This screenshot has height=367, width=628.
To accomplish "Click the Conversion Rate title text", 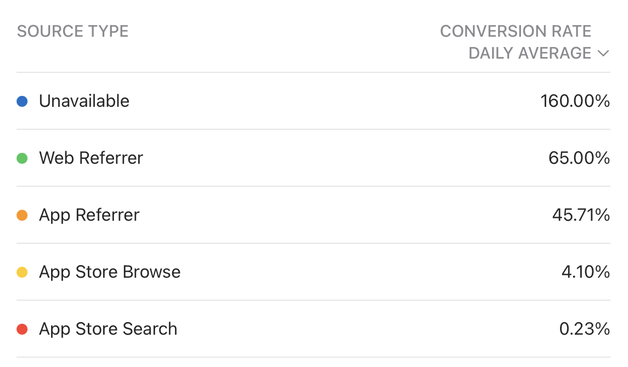I will [515, 31].
